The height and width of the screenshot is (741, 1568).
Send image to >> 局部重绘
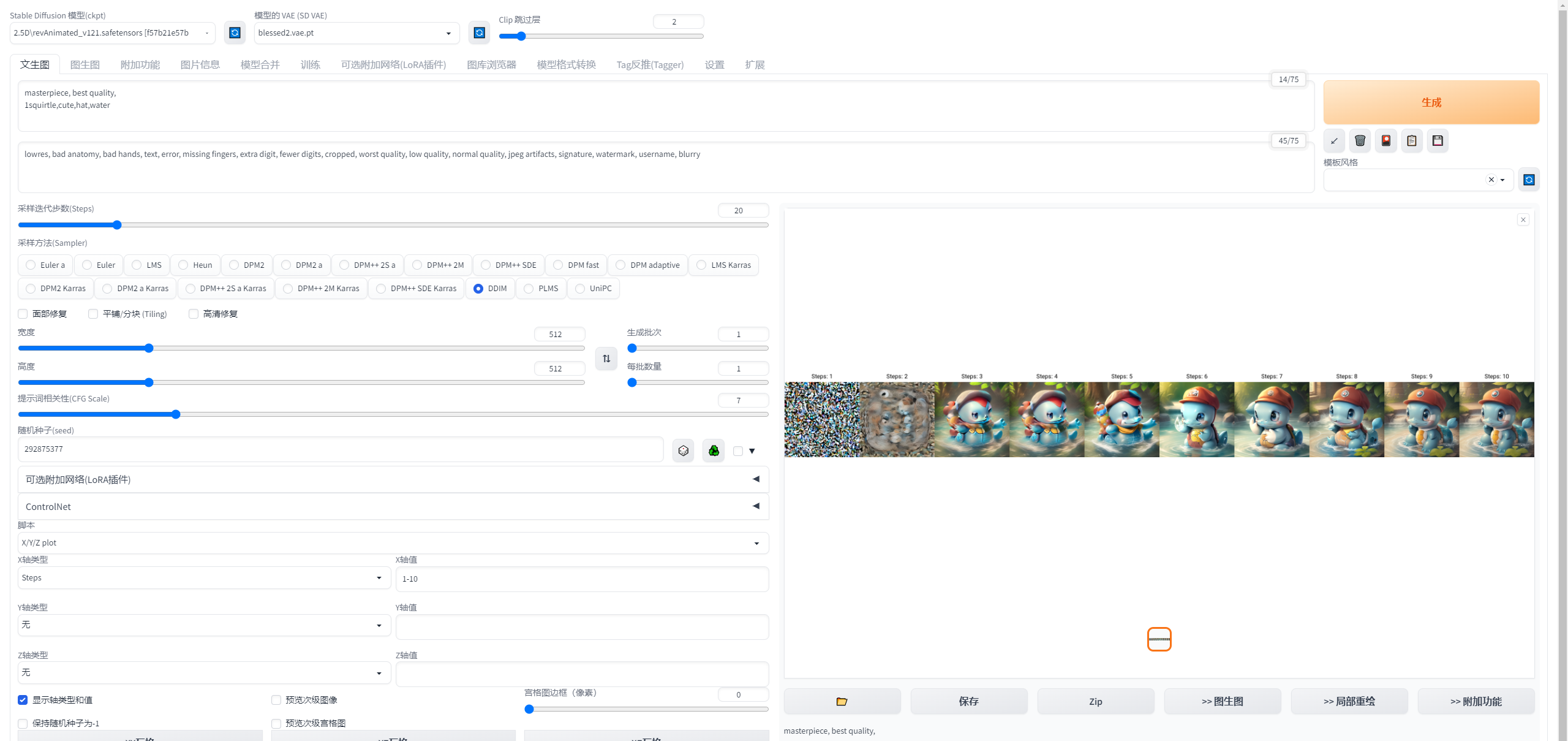click(x=1349, y=701)
